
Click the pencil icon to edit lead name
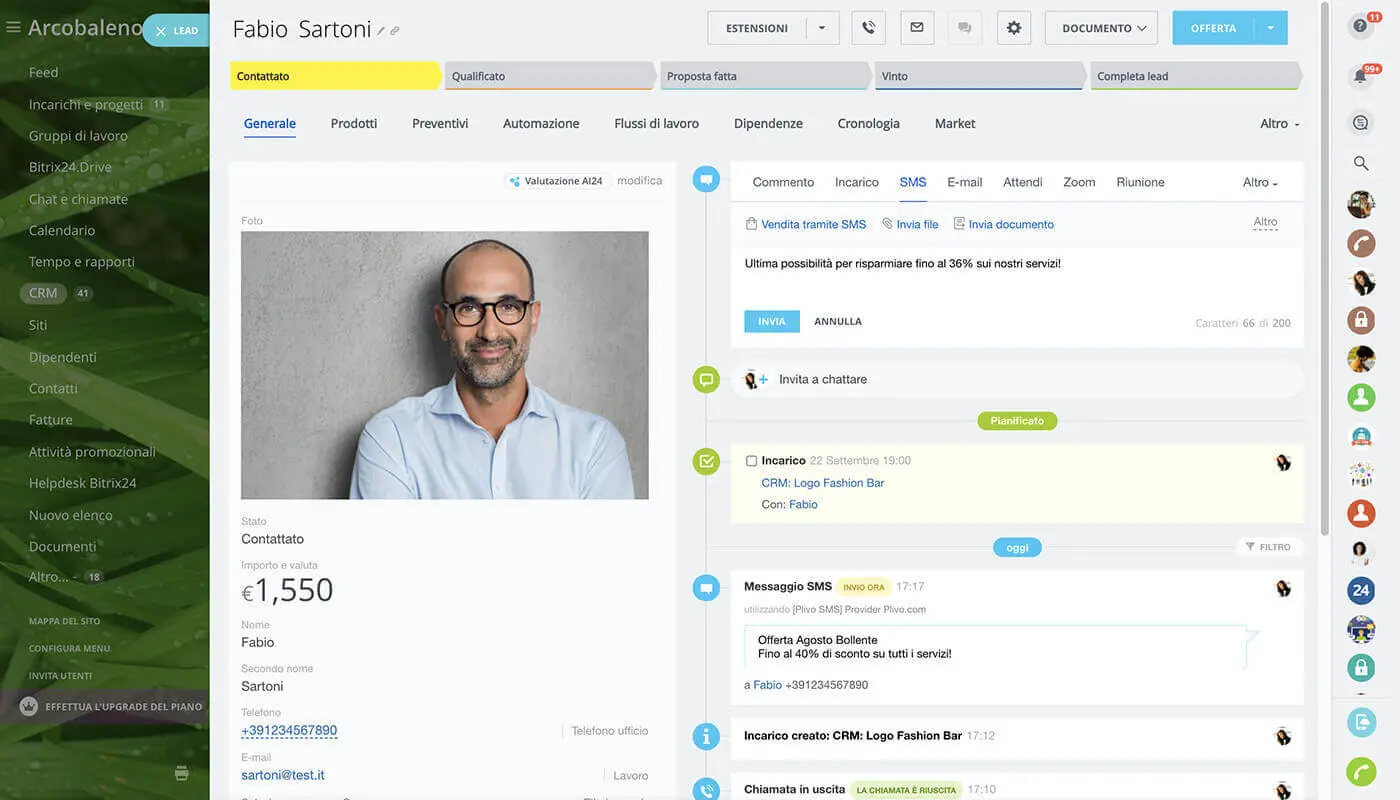coord(381,31)
